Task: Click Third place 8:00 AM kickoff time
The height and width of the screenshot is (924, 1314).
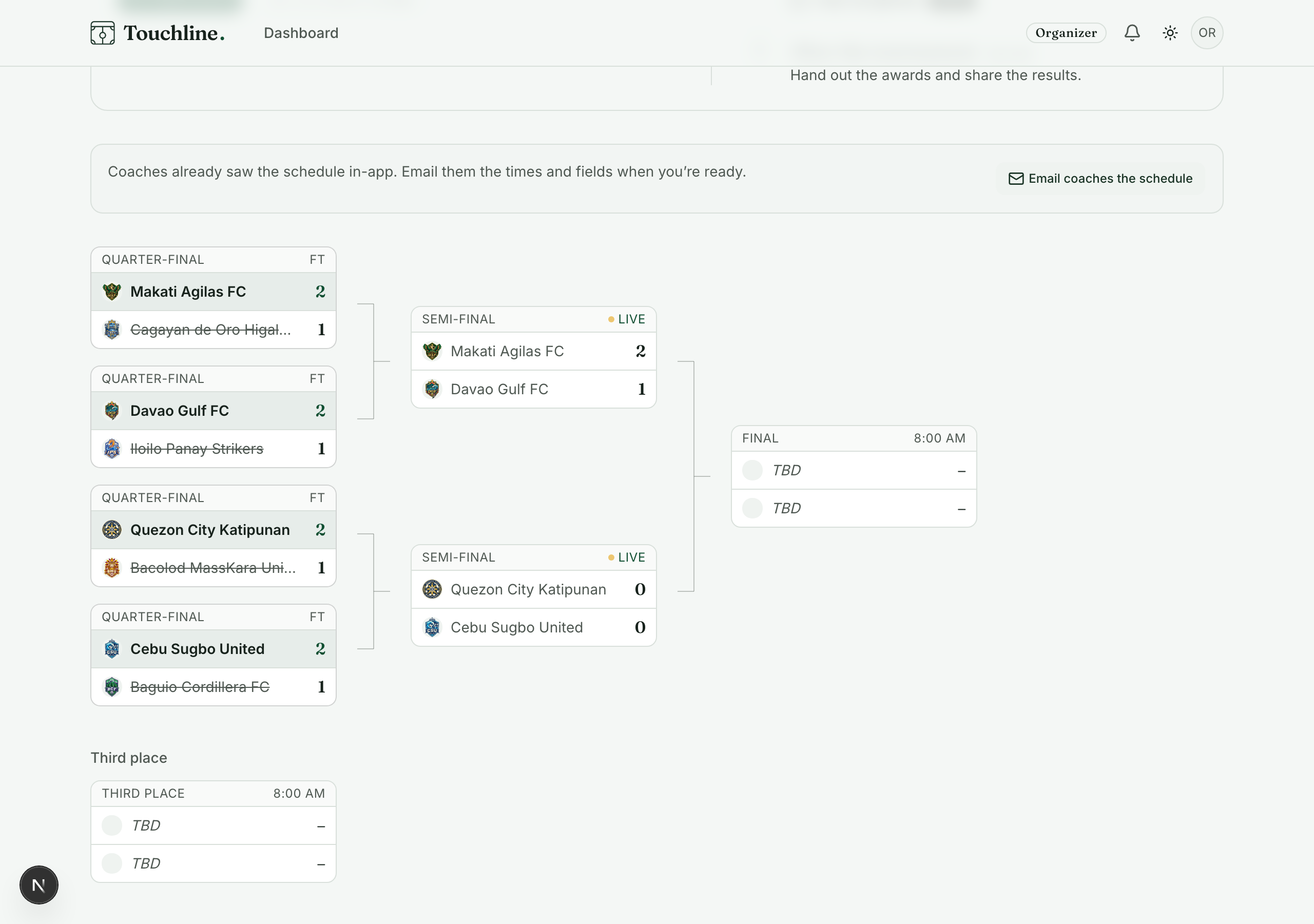Action: (299, 794)
